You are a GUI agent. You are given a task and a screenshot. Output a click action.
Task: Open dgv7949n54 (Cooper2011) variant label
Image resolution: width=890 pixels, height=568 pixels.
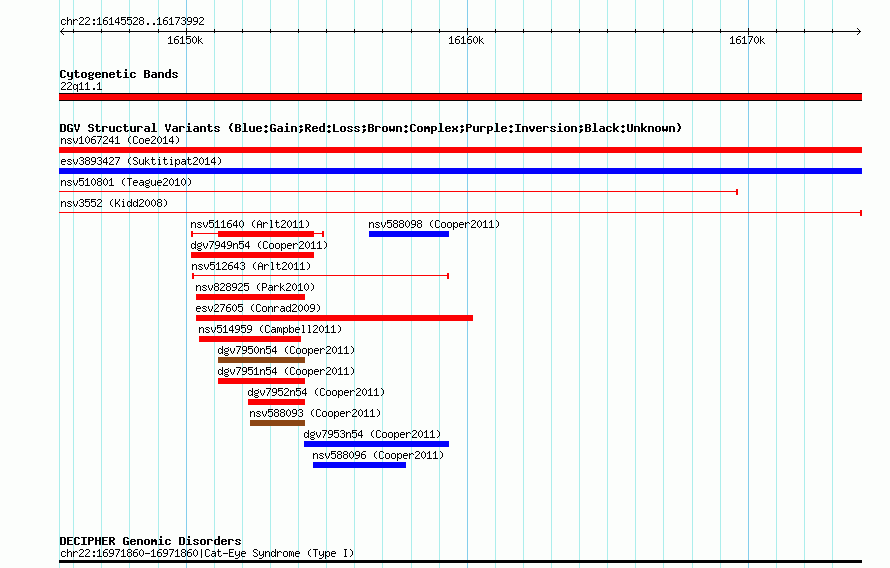(x=259, y=245)
